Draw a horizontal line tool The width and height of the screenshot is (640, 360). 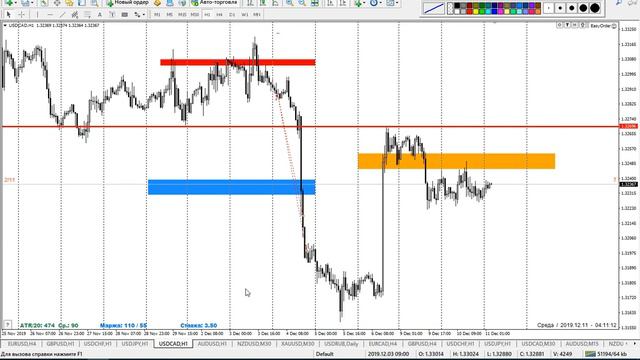(x=50, y=15)
